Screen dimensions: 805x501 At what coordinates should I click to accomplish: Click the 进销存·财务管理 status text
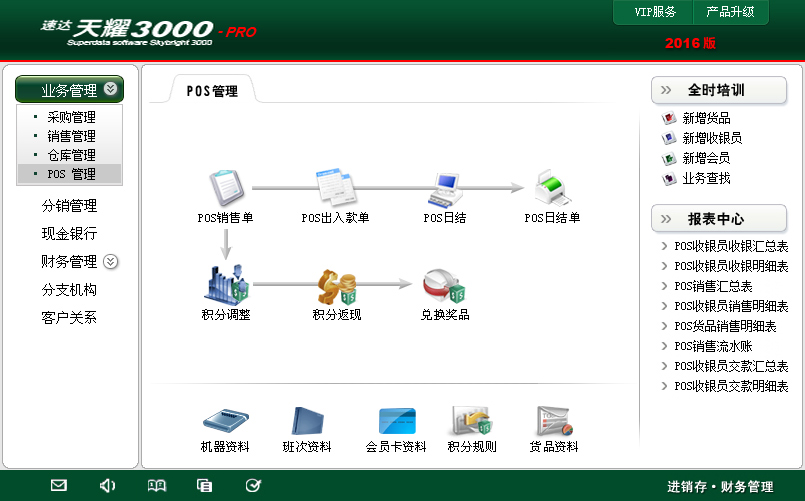720,486
